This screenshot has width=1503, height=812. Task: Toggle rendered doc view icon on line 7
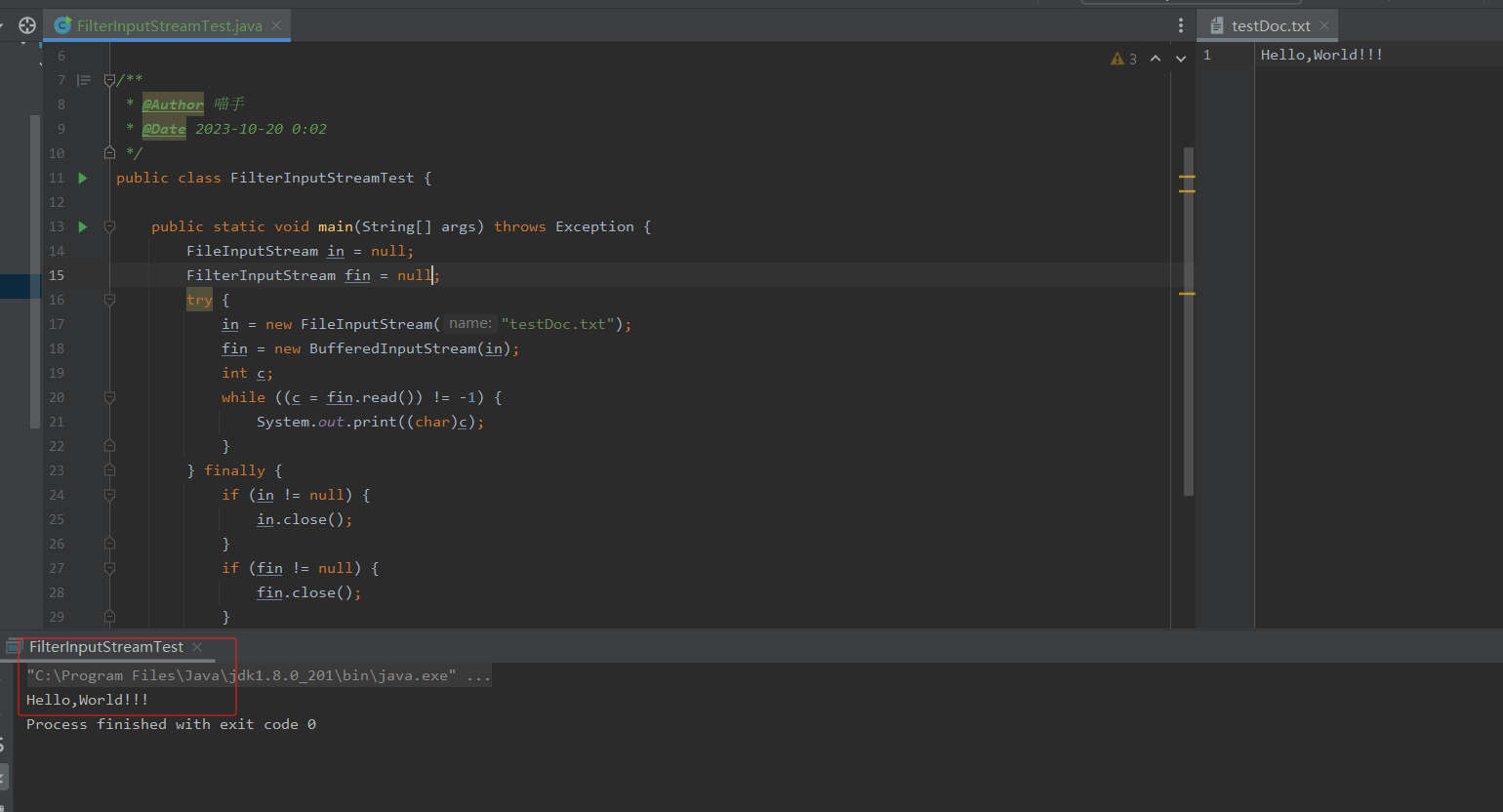tap(84, 80)
